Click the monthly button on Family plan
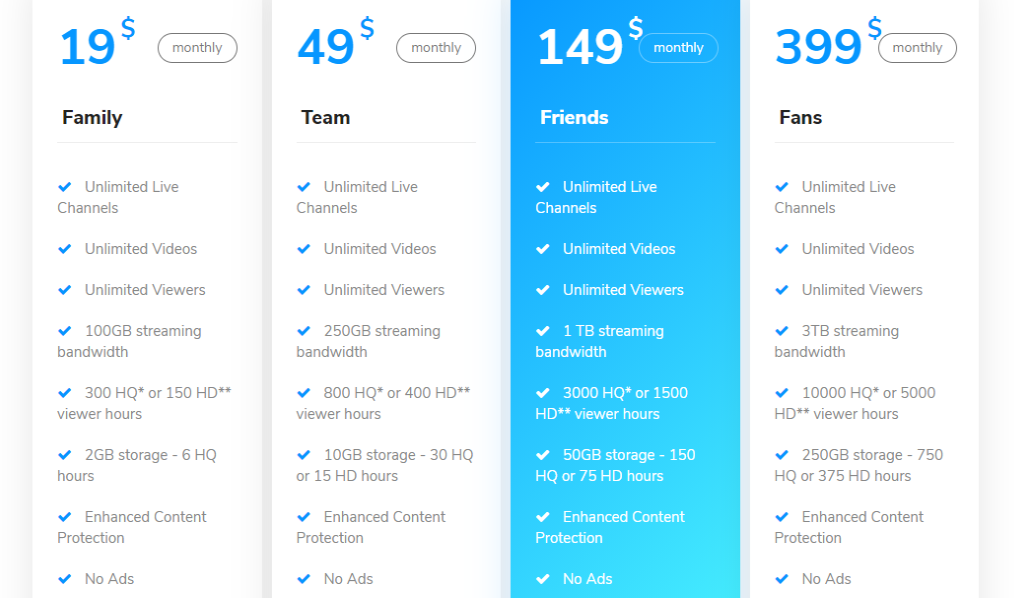The width and height of the screenshot is (1014, 598). (x=197, y=48)
